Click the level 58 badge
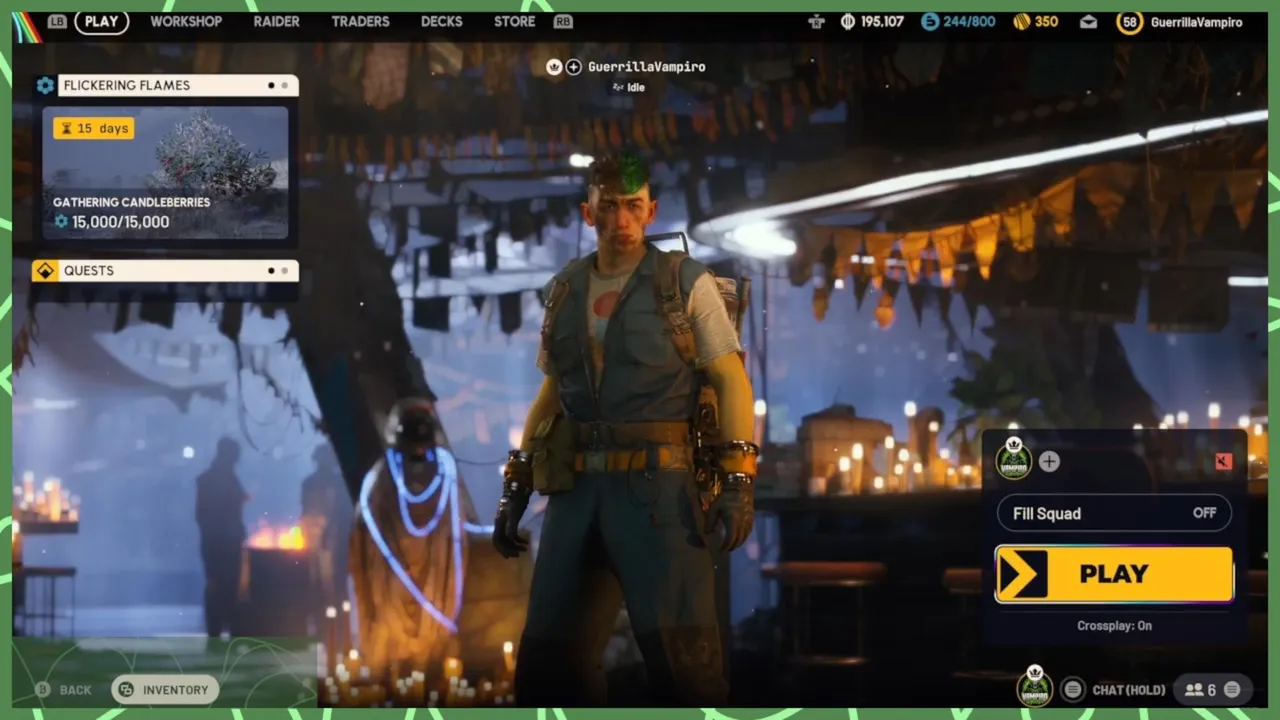 tap(1130, 22)
